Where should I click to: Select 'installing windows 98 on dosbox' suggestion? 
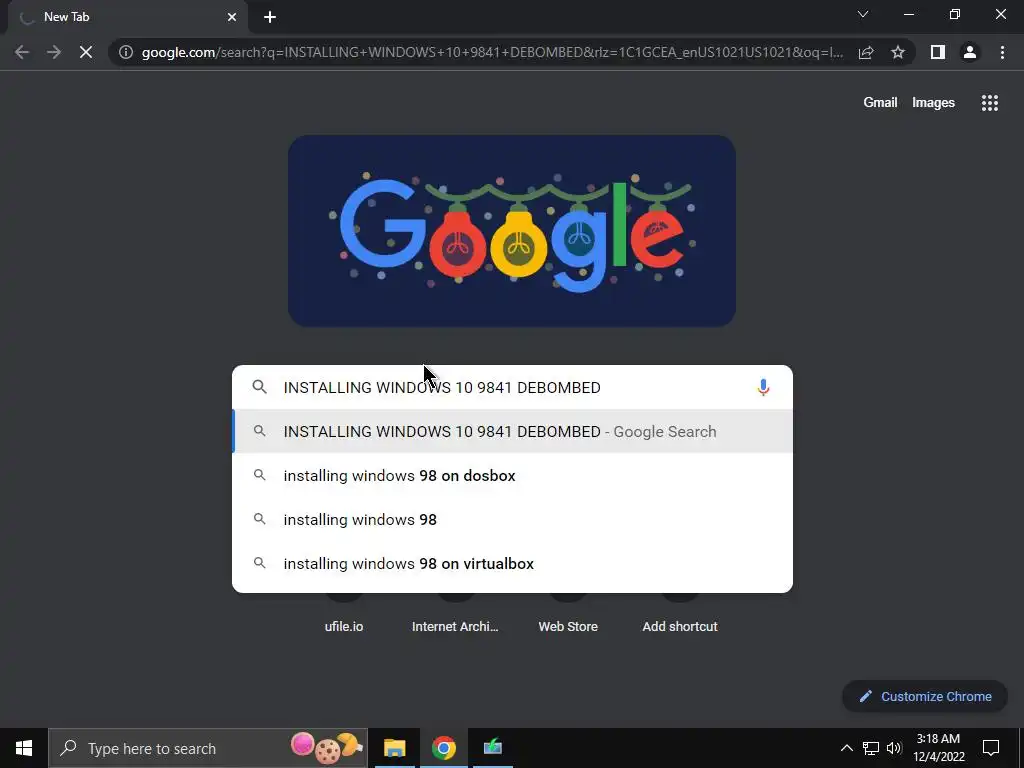point(513,475)
